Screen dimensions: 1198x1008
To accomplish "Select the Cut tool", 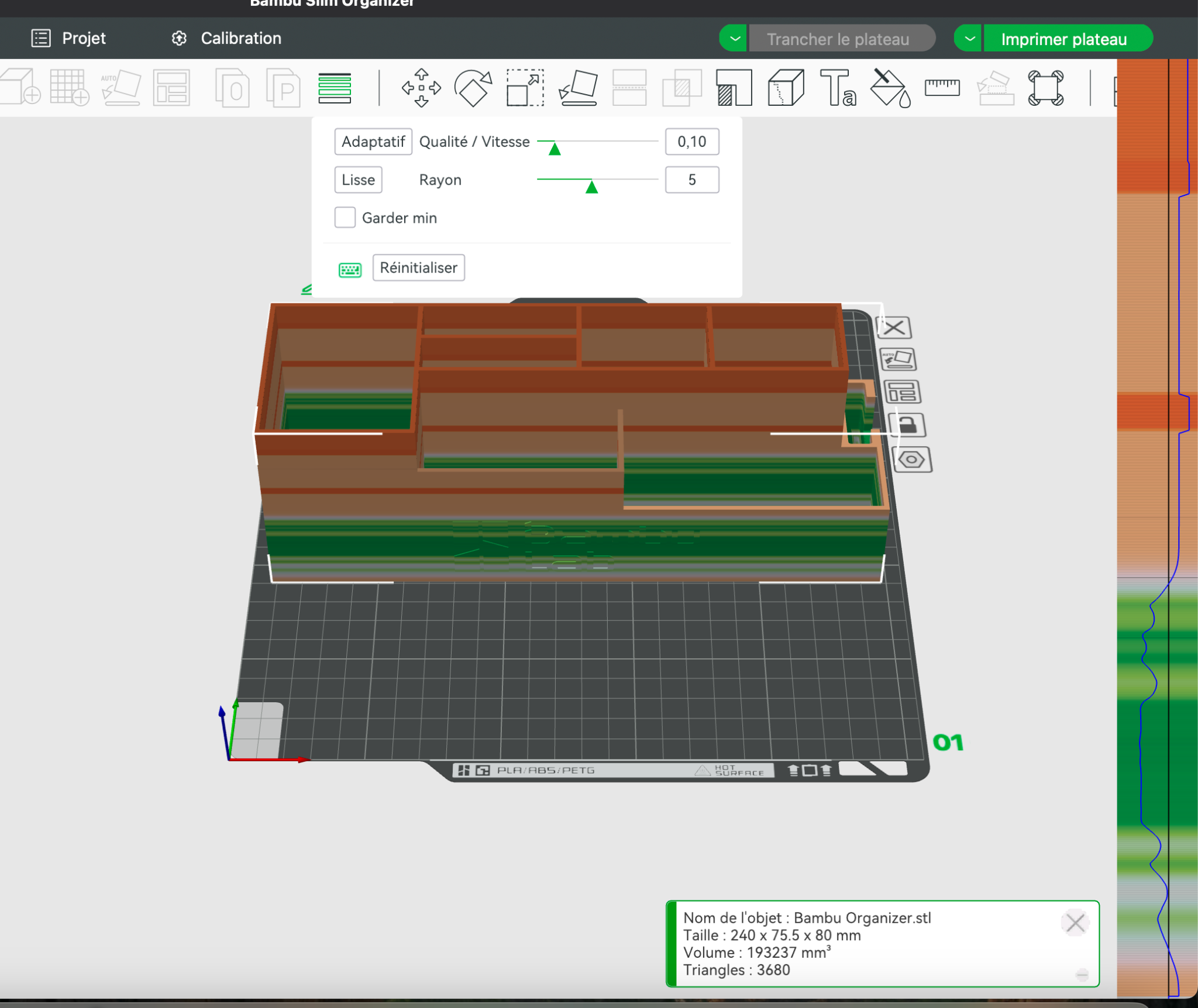I will (629, 88).
